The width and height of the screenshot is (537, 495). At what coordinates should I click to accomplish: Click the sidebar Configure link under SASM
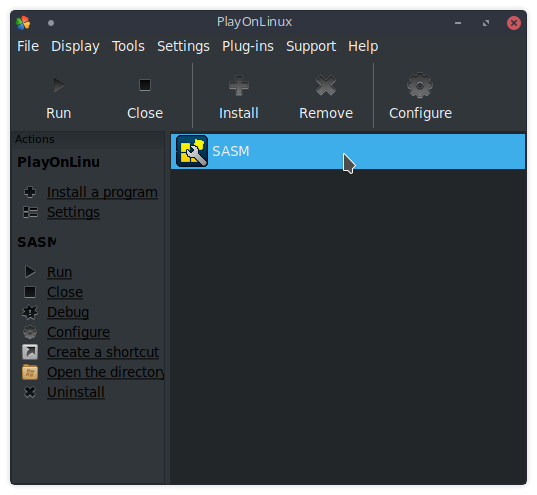coord(78,332)
